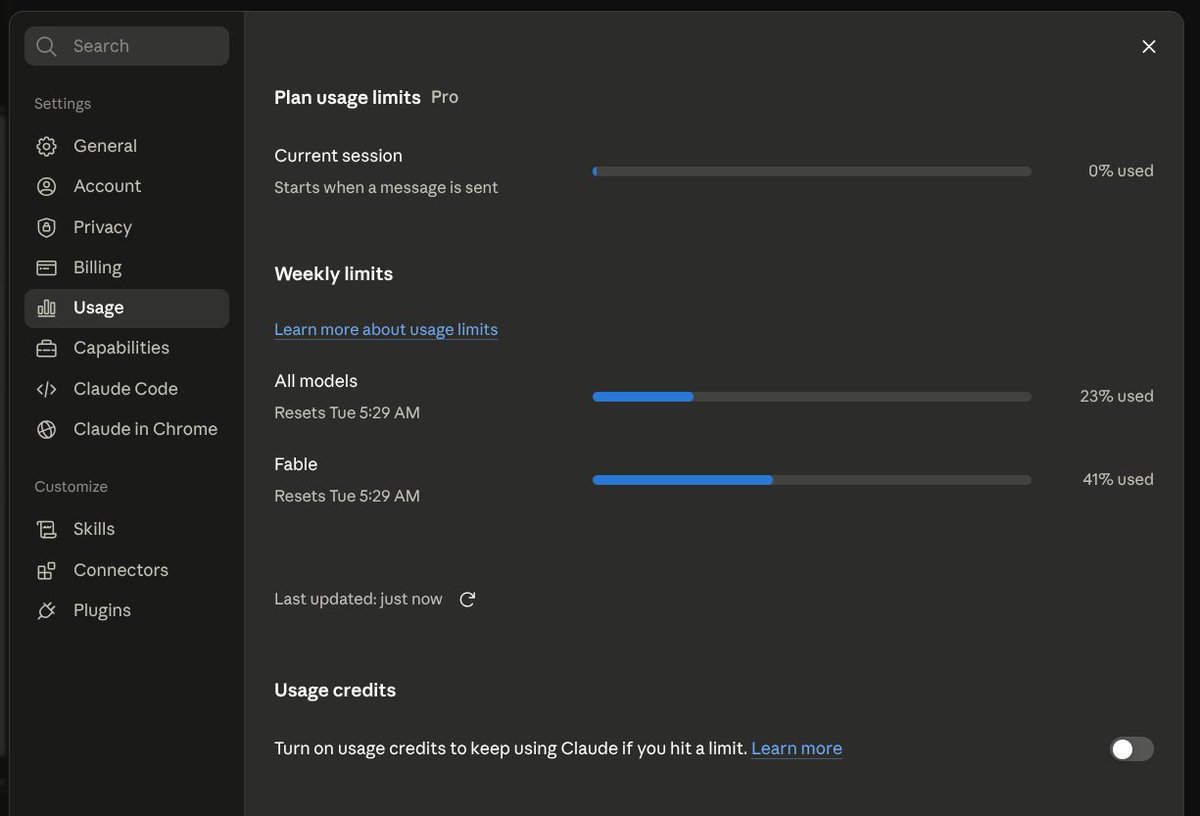Open Account settings

[127, 186]
